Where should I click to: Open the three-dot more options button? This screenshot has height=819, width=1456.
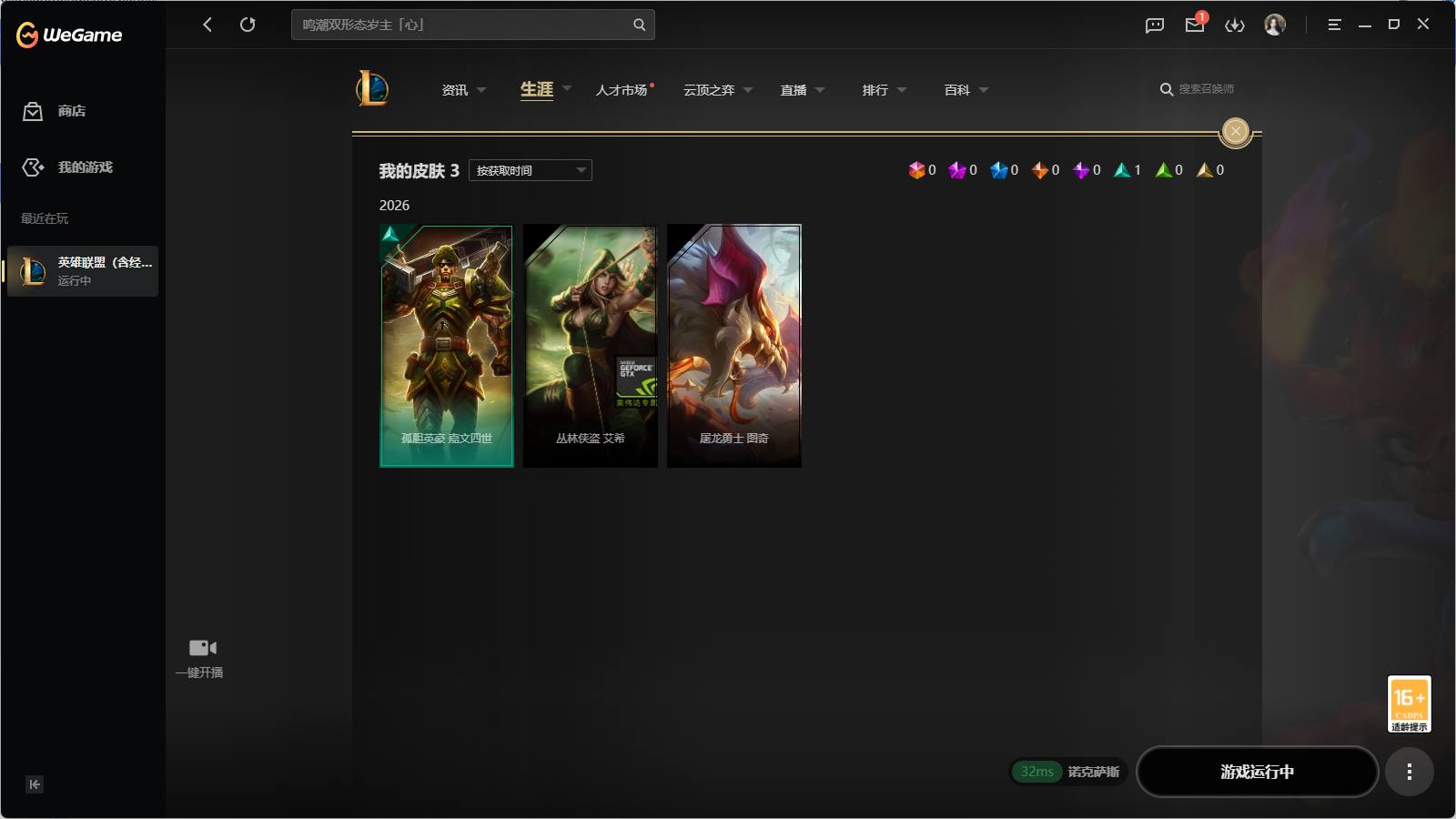pos(1409,772)
